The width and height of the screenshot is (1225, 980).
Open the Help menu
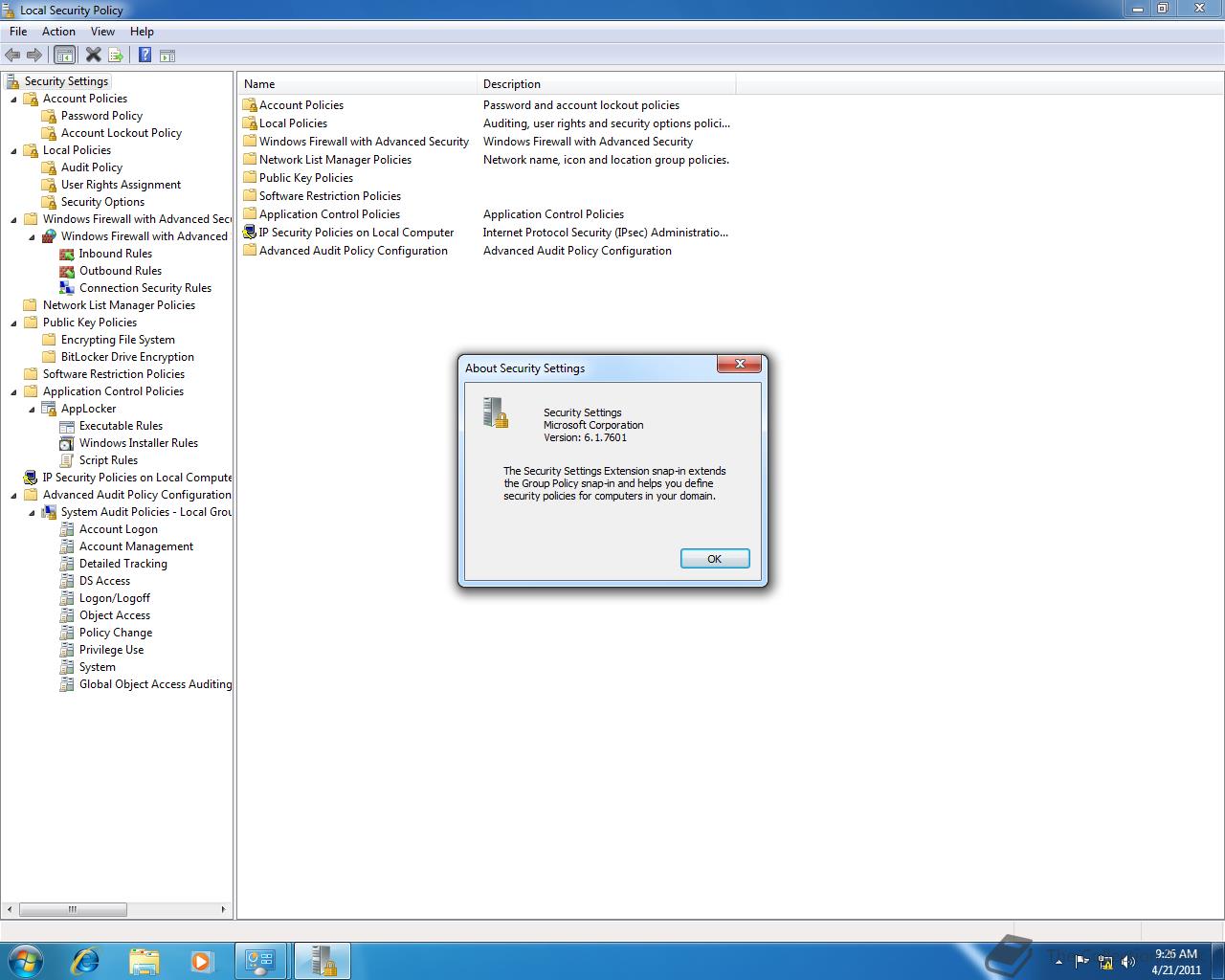coord(142,32)
